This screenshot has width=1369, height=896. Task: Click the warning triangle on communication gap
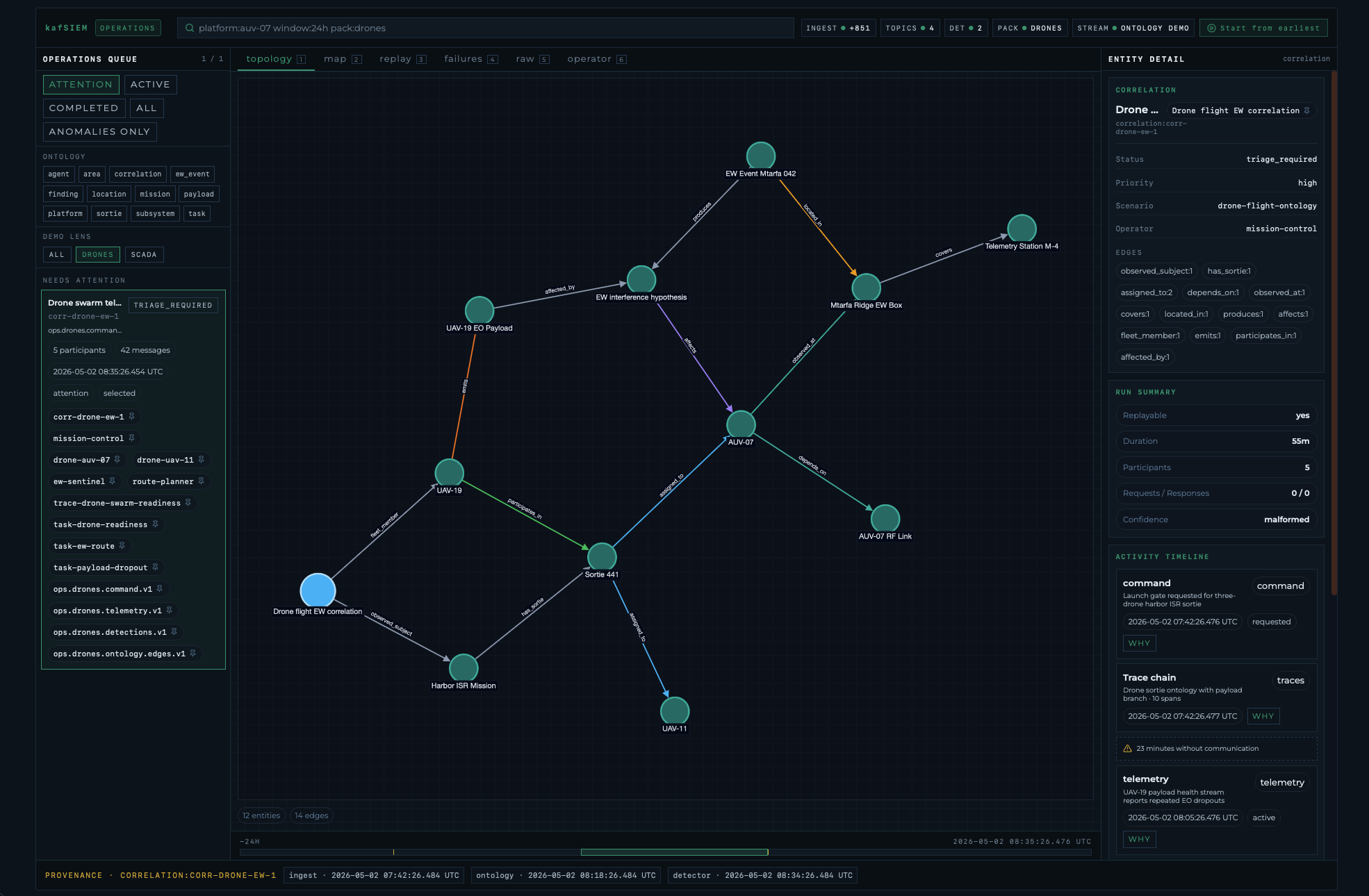(x=1127, y=749)
